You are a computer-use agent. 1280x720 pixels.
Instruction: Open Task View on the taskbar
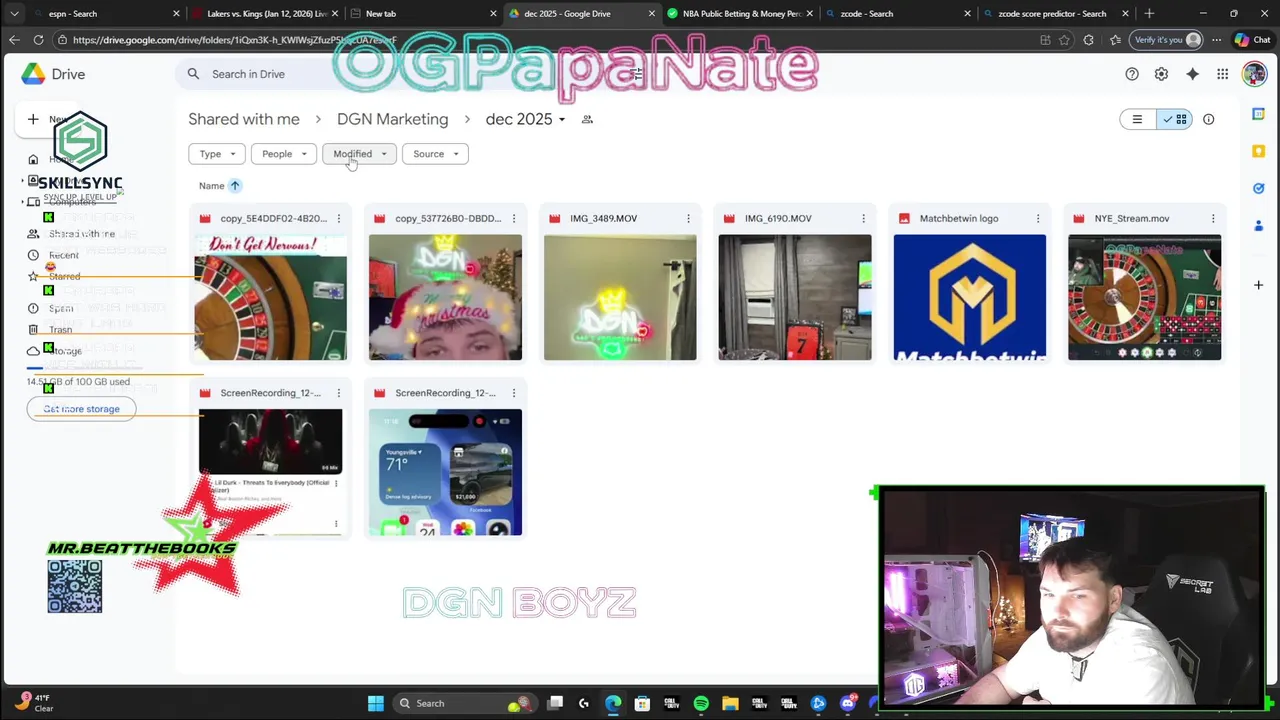(x=555, y=703)
